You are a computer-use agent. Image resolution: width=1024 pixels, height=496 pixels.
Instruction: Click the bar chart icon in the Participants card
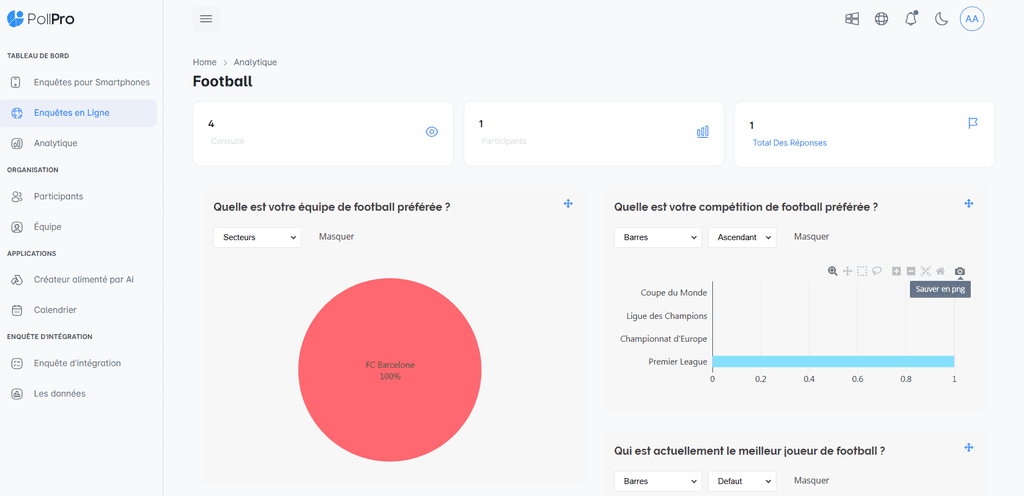click(x=702, y=131)
